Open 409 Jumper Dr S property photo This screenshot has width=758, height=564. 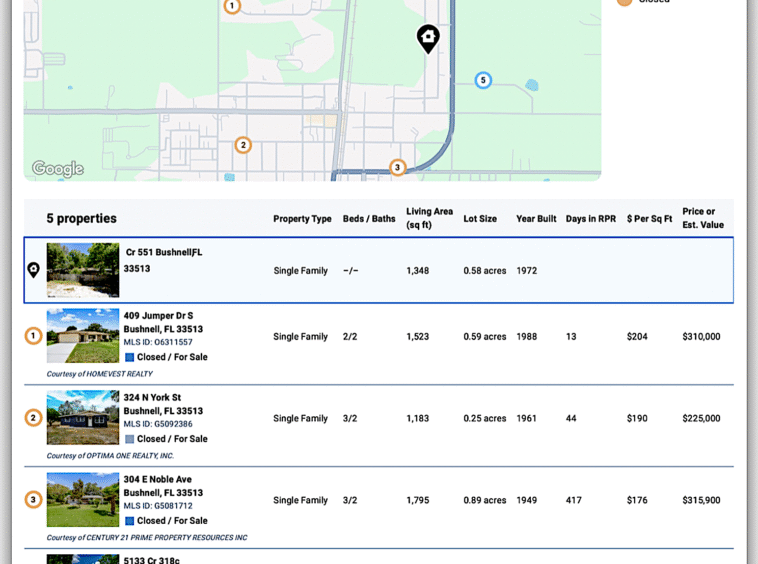tap(82, 336)
